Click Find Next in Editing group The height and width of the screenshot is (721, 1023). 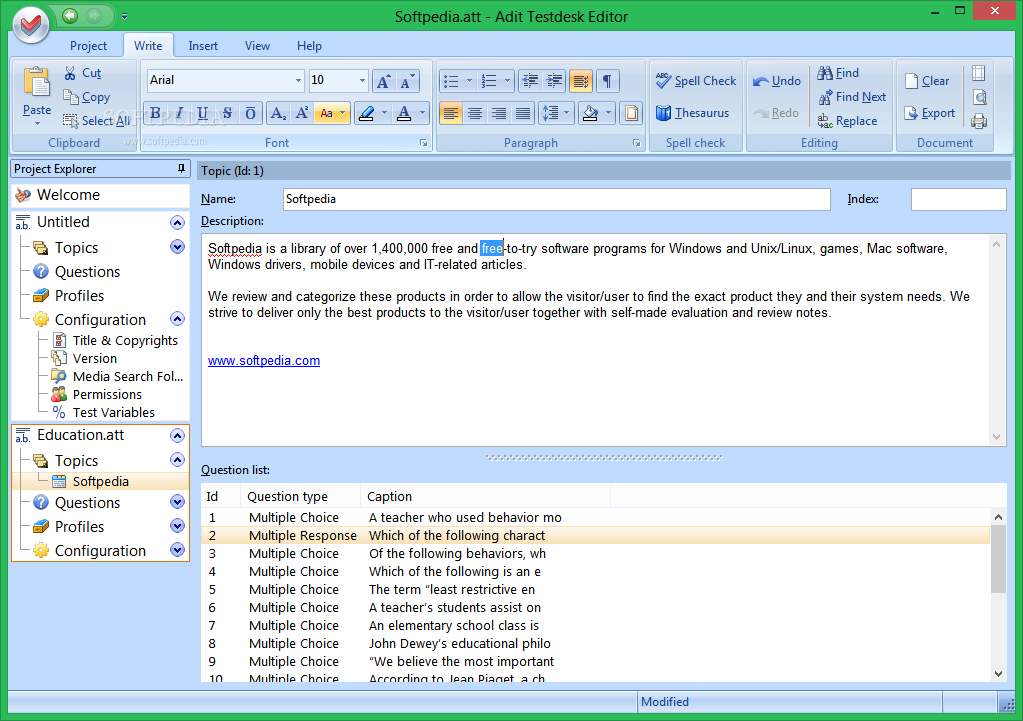tap(852, 97)
